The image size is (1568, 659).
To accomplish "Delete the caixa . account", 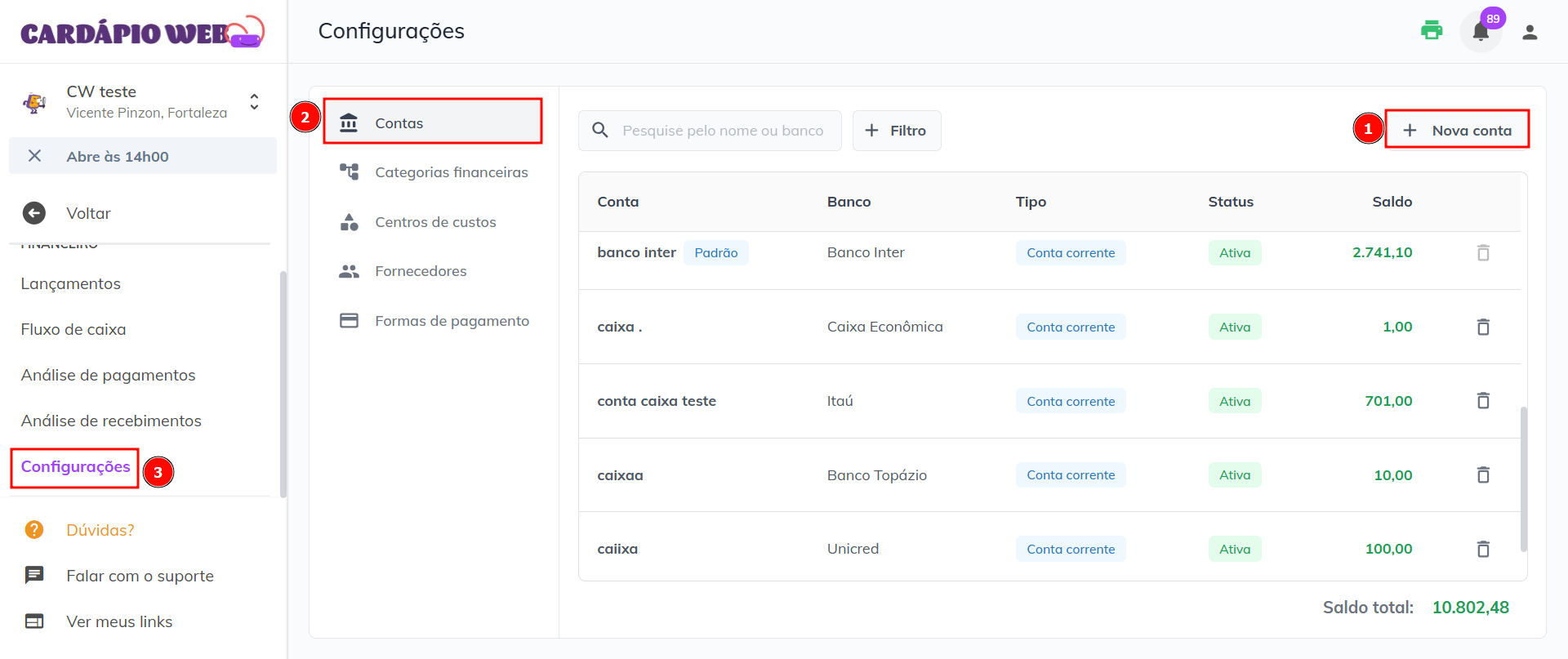I will point(1483,327).
